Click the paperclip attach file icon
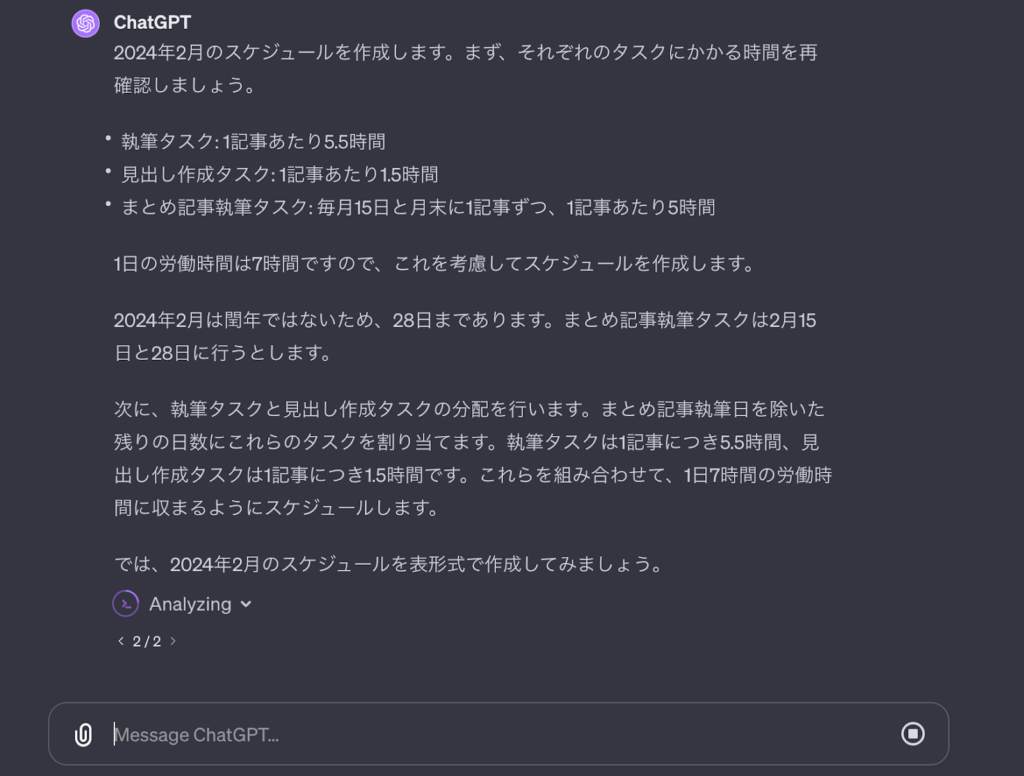Screen dimensions: 1024x776 pos(83,735)
